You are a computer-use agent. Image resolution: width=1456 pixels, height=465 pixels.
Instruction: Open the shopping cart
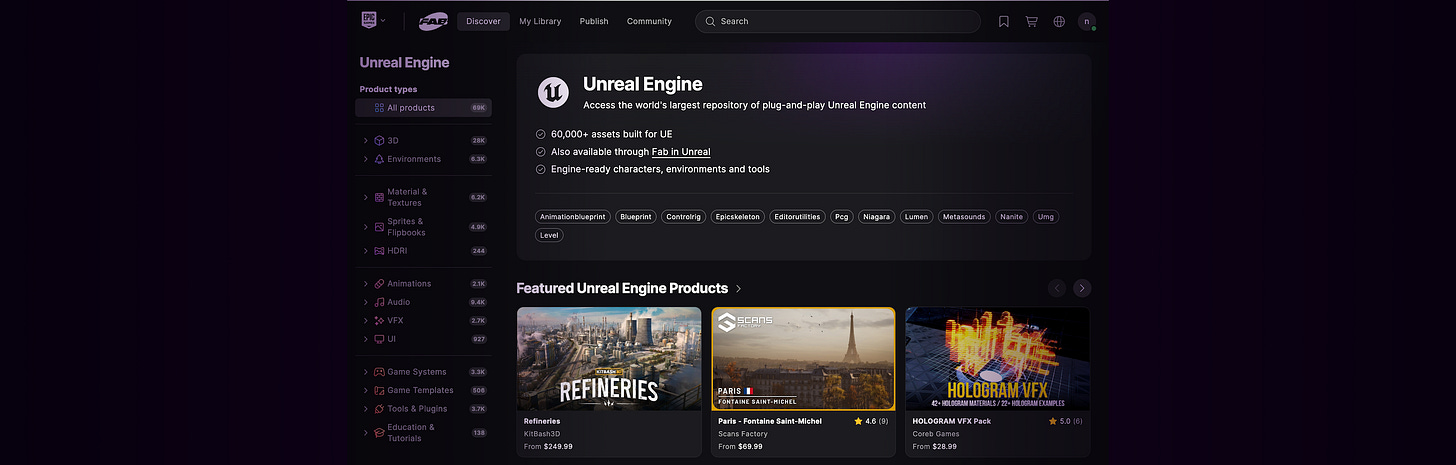pos(1031,21)
